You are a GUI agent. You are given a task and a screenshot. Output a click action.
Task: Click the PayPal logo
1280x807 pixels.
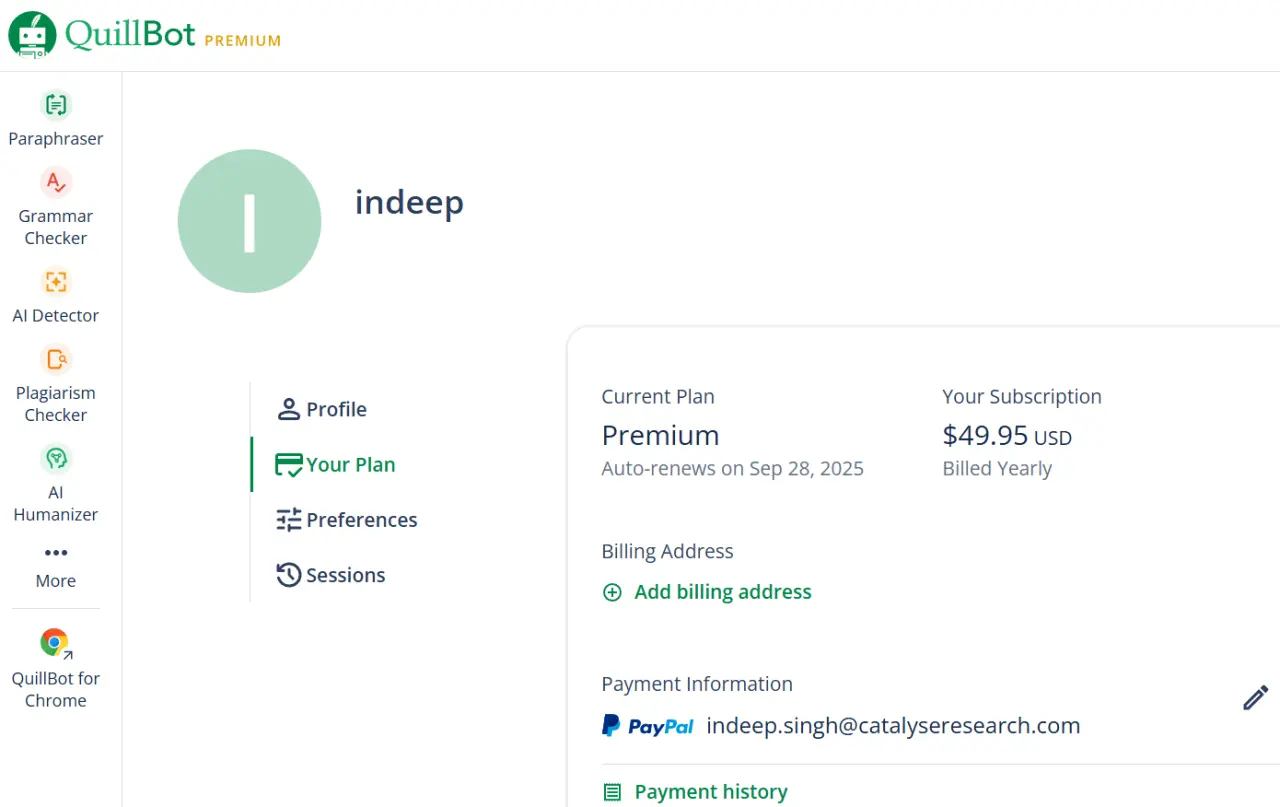click(x=647, y=726)
